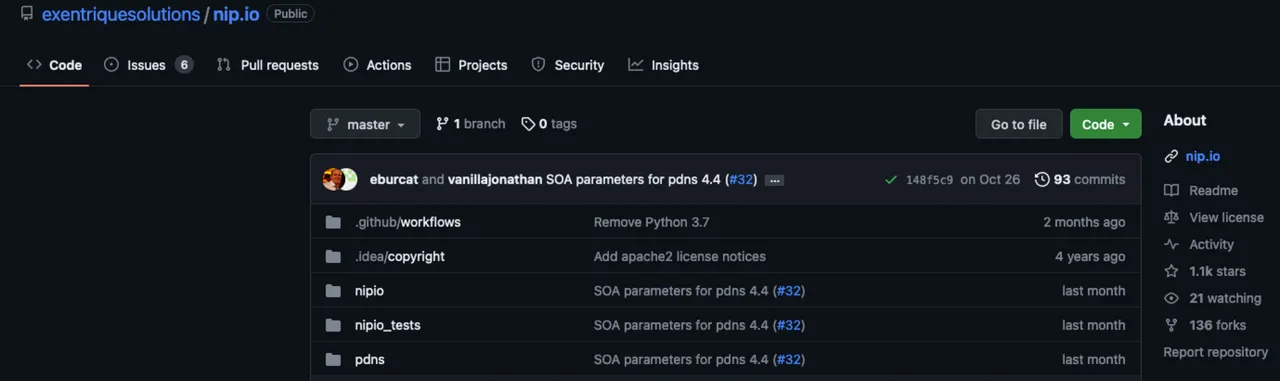Open the .idea/copyright folder
Viewport: 1280px width, 381px height.
[x=400, y=256]
